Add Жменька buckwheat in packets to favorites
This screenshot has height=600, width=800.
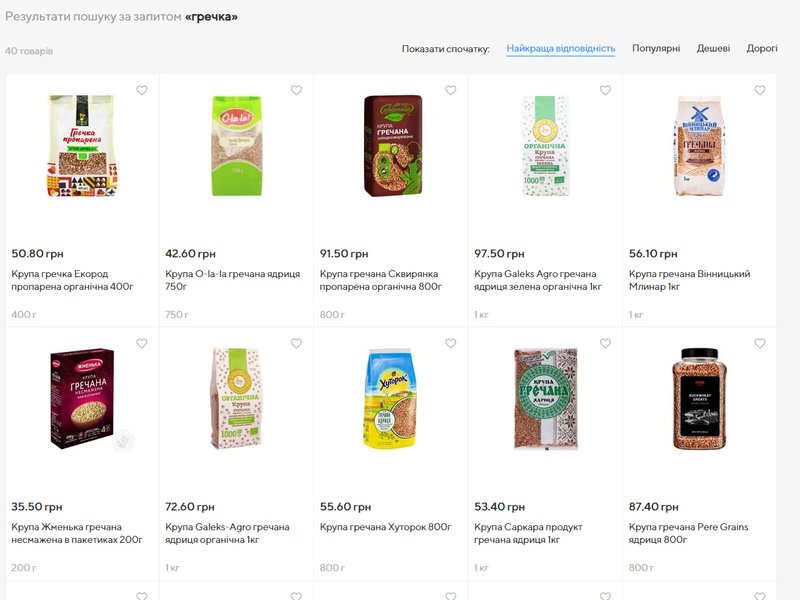142,344
